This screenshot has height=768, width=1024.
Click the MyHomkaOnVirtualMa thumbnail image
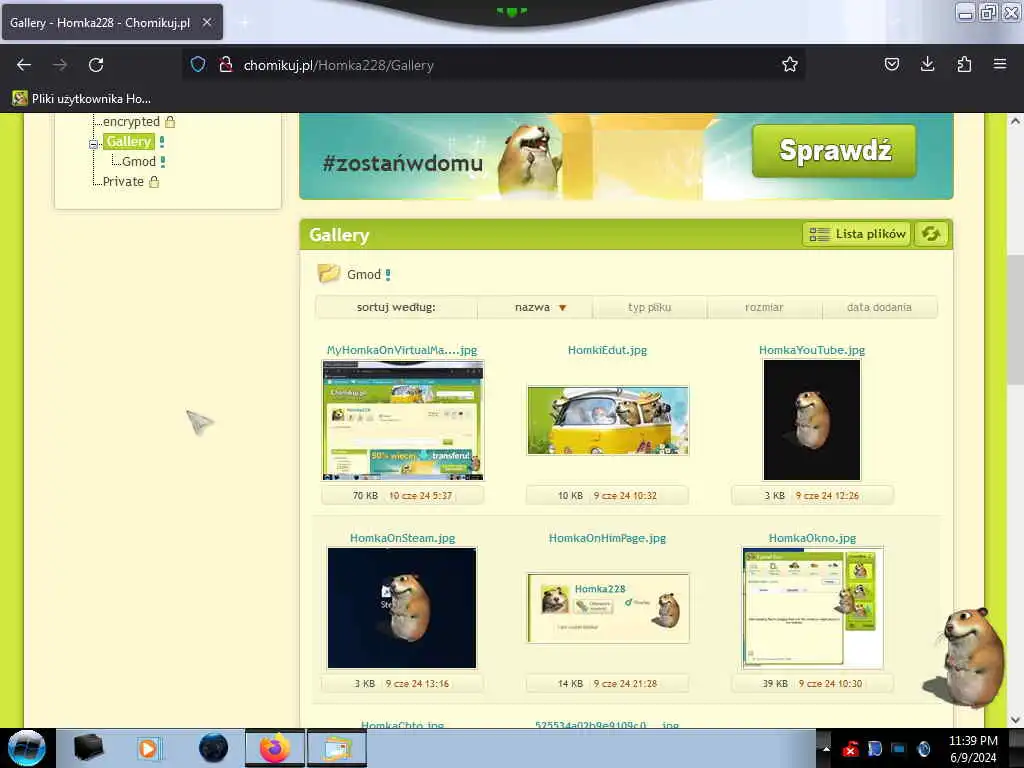(x=403, y=420)
